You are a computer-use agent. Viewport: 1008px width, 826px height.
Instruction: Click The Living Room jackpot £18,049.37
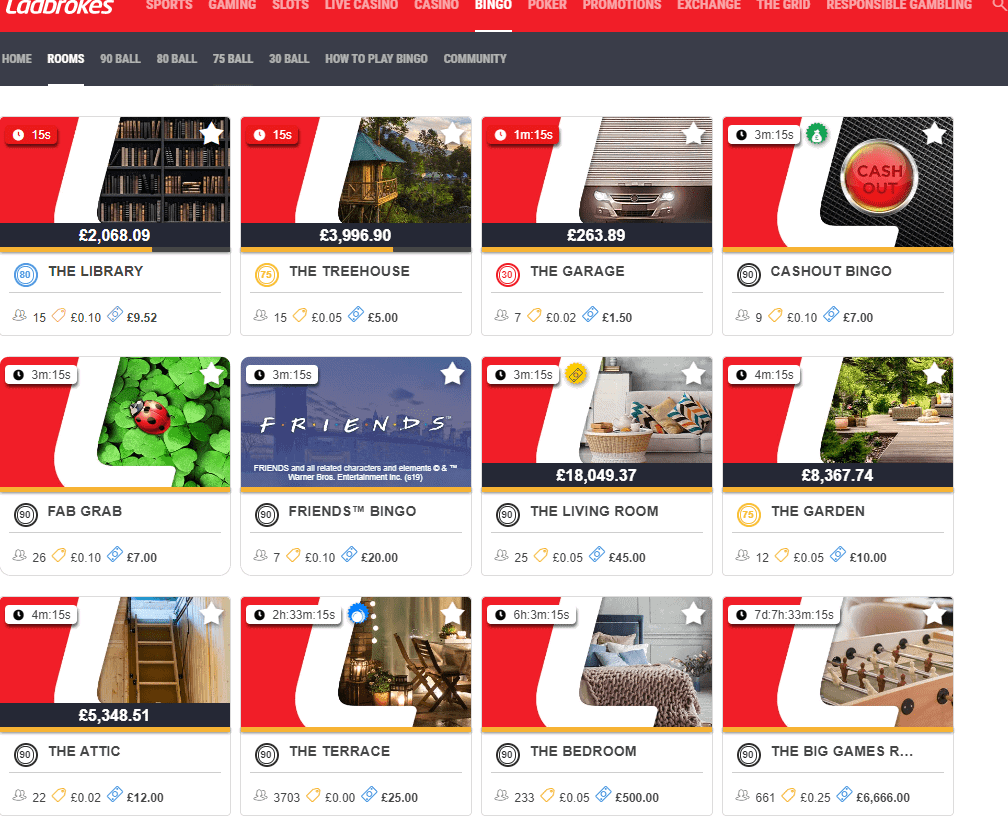click(596, 476)
